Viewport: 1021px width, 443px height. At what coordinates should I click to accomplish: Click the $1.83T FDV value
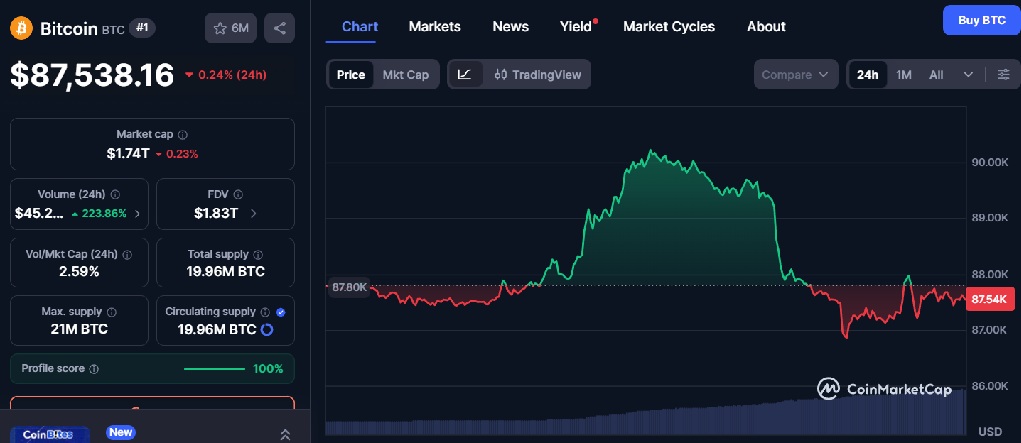[216, 213]
